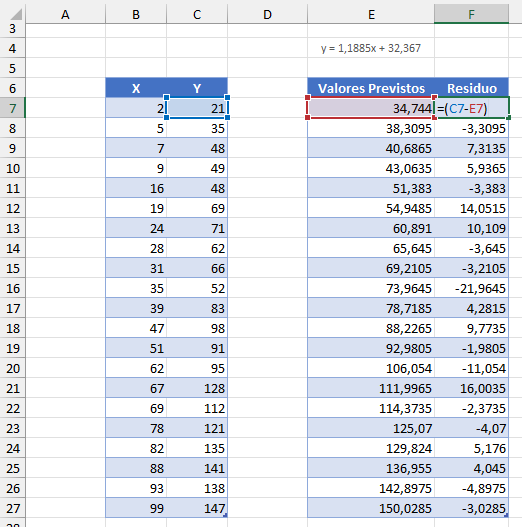Click the trendline equation y = 1,1885x + 32,367

371,48
